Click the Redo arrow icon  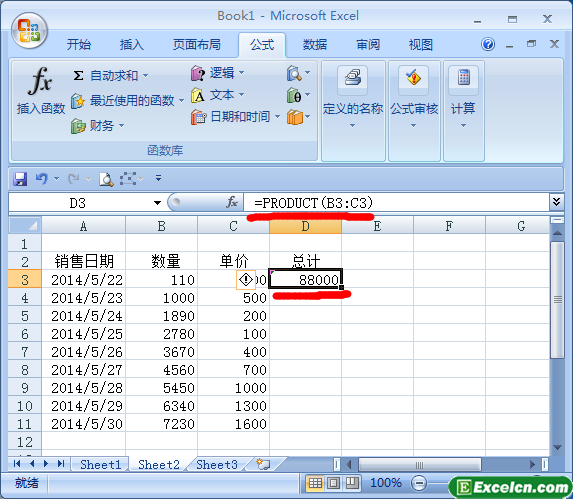(73, 179)
